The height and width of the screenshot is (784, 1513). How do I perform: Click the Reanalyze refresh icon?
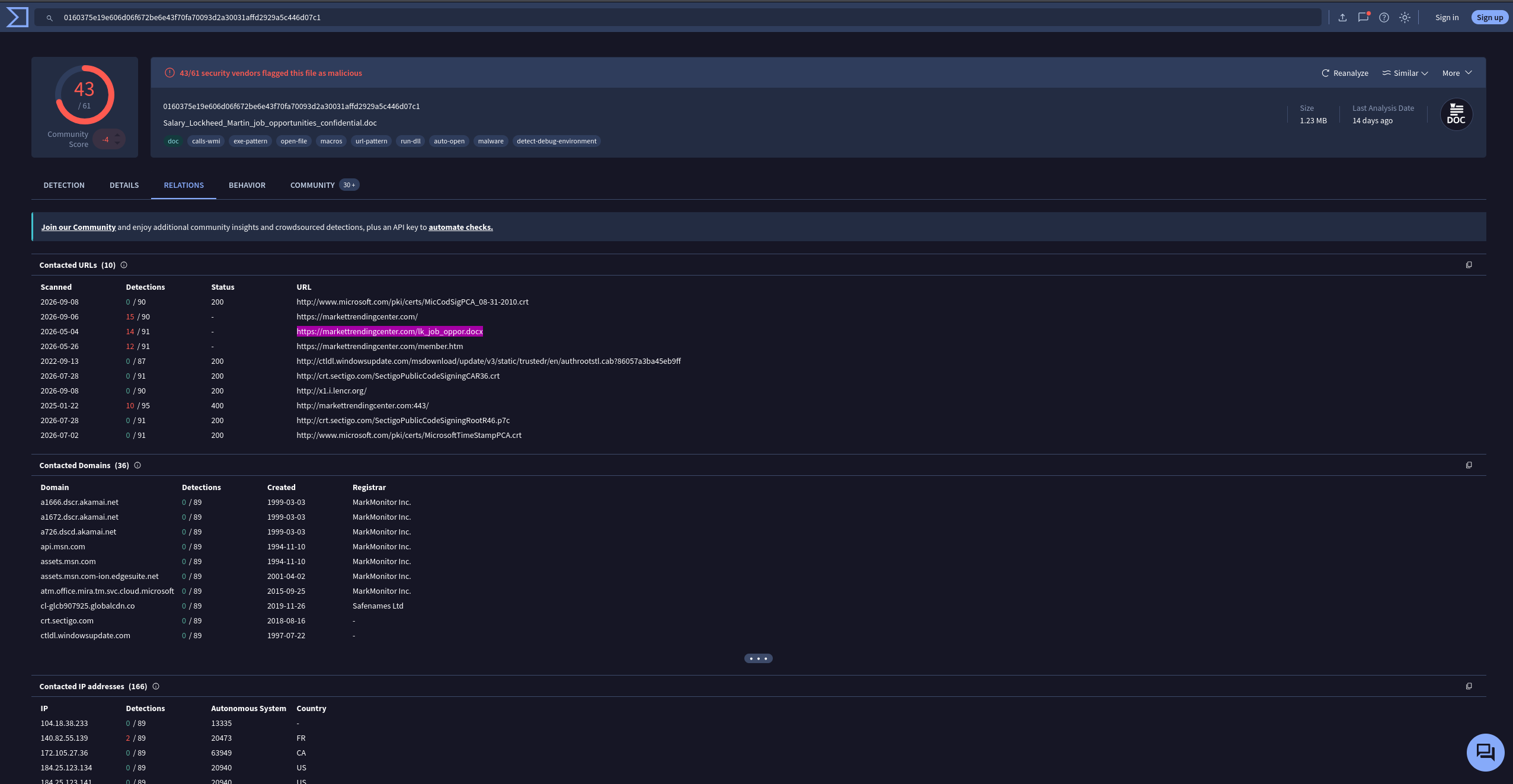click(1325, 73)
